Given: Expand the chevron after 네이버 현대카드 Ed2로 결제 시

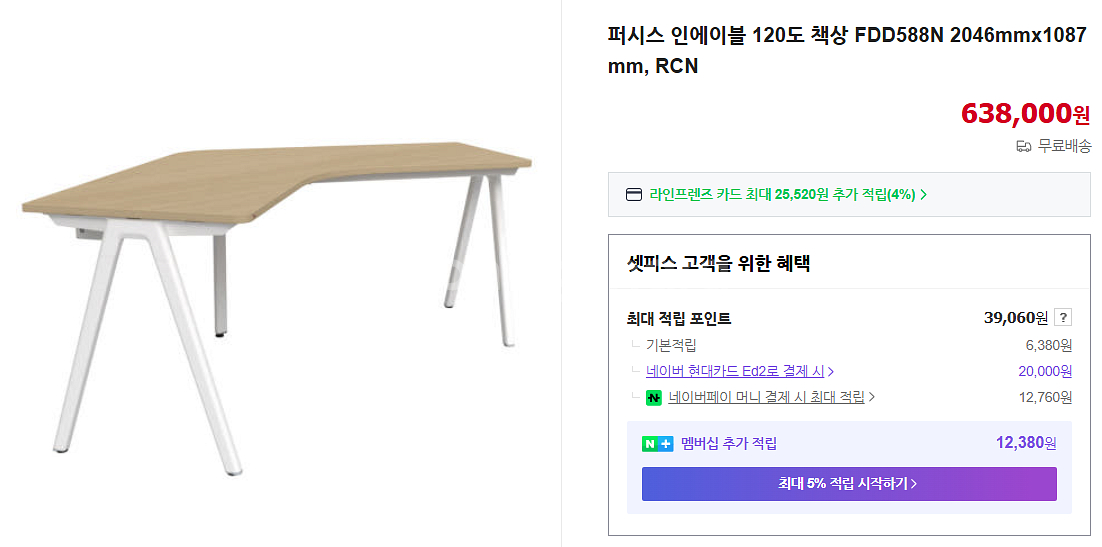Looking at the screenshot, I should (831, 372).
